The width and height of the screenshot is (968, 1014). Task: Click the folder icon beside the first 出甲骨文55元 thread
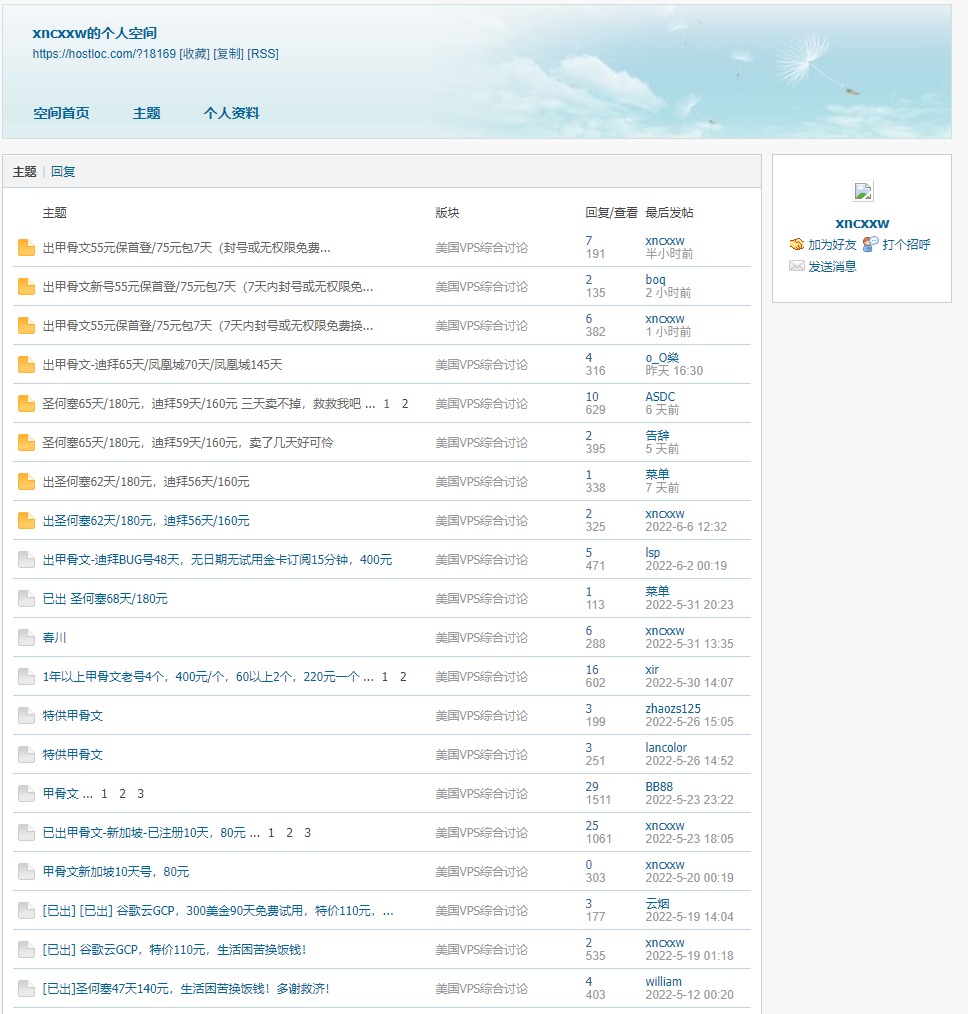(x=25, y=247)
